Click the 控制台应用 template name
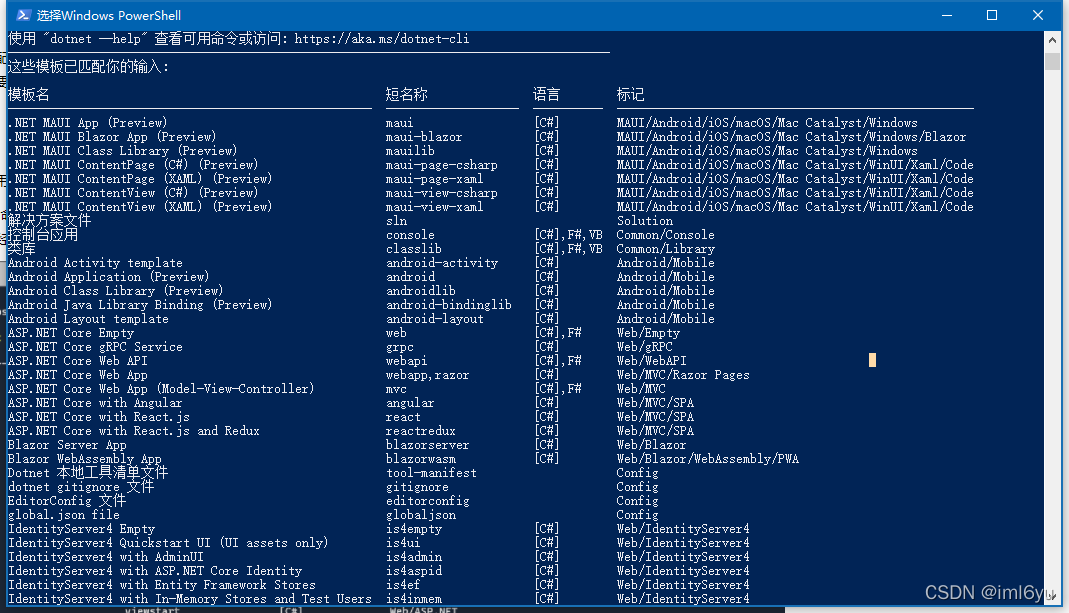1069x613 pixels. pos(42,235)
